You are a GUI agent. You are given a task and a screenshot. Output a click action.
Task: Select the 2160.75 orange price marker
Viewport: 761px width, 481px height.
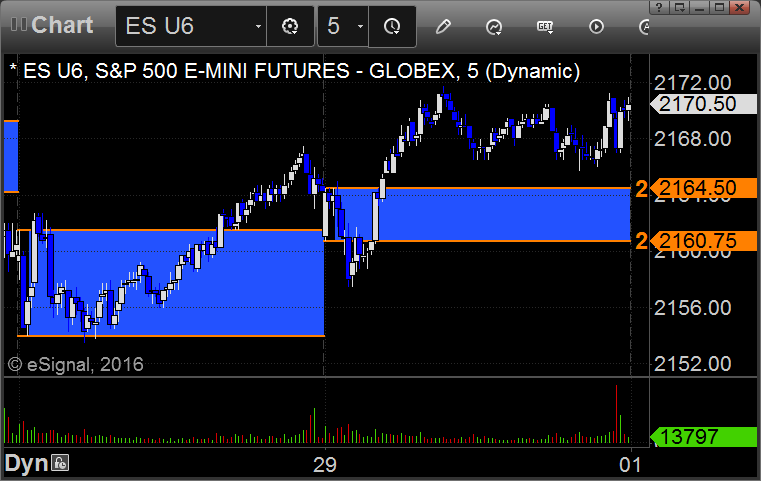pyautogui.click(x=703, y=241)
